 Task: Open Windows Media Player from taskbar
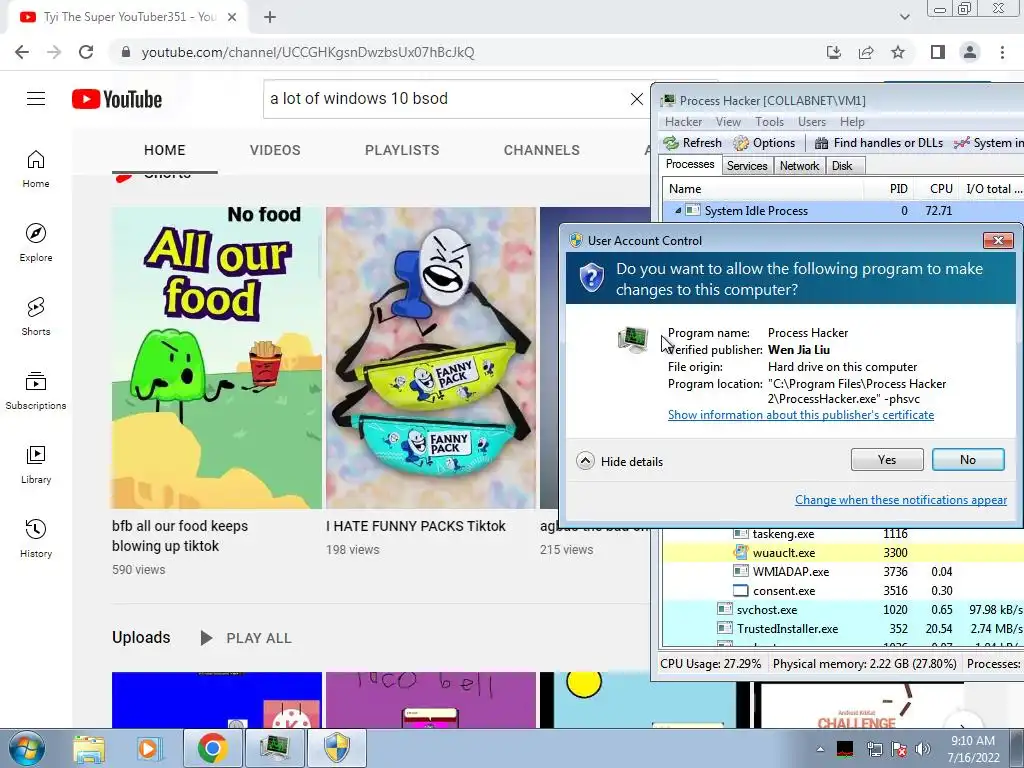149,748
